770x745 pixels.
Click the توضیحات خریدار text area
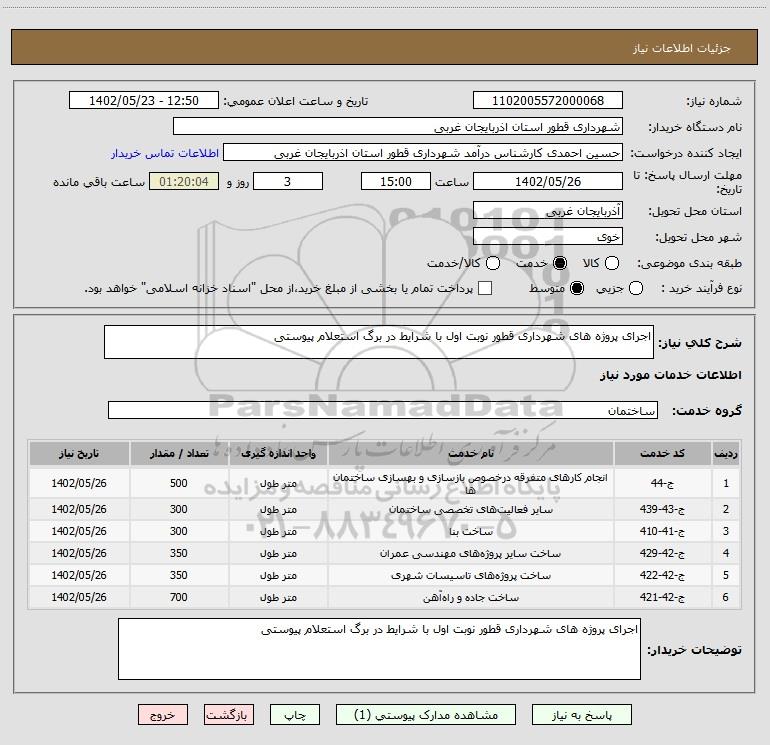(379, 649)
